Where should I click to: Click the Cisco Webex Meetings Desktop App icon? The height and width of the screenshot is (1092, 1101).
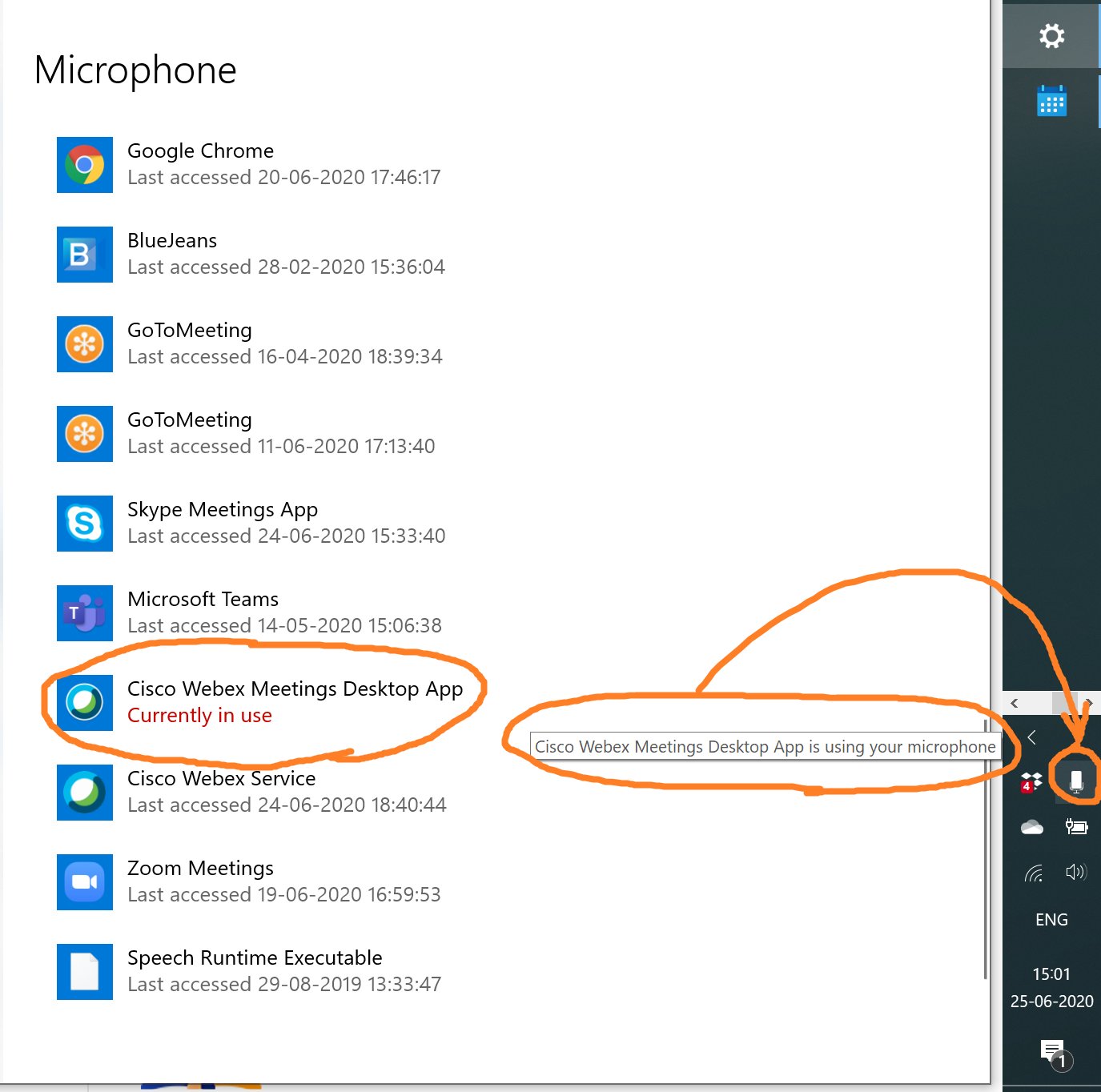[84, 702]
